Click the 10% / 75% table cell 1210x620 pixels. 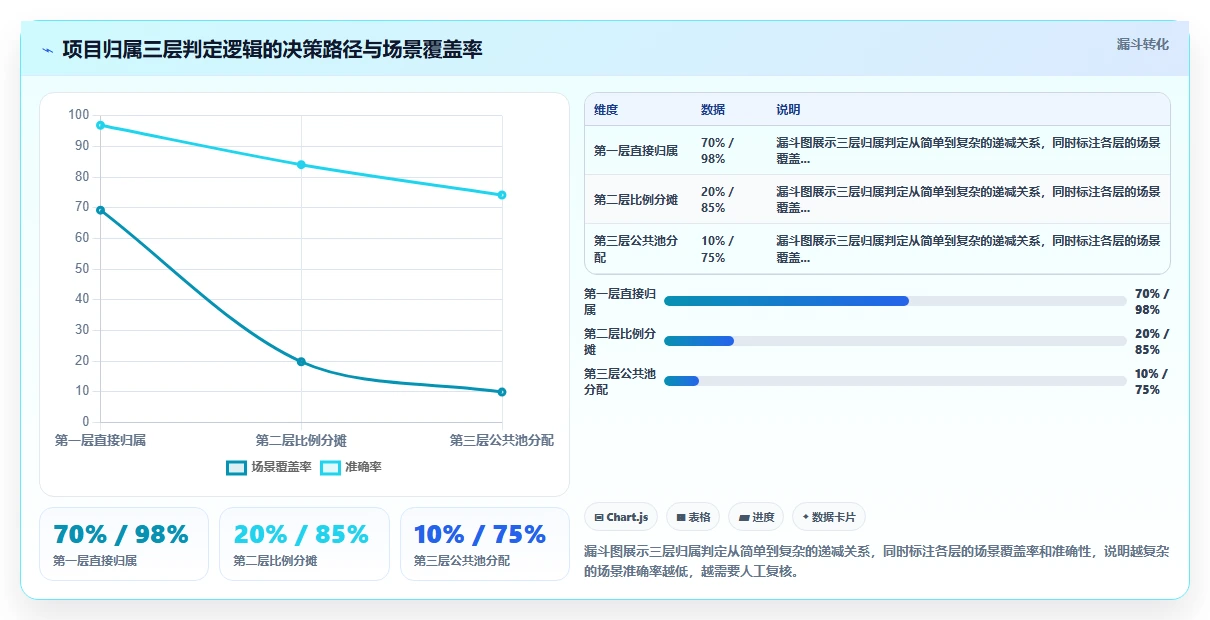coord(718,249)
